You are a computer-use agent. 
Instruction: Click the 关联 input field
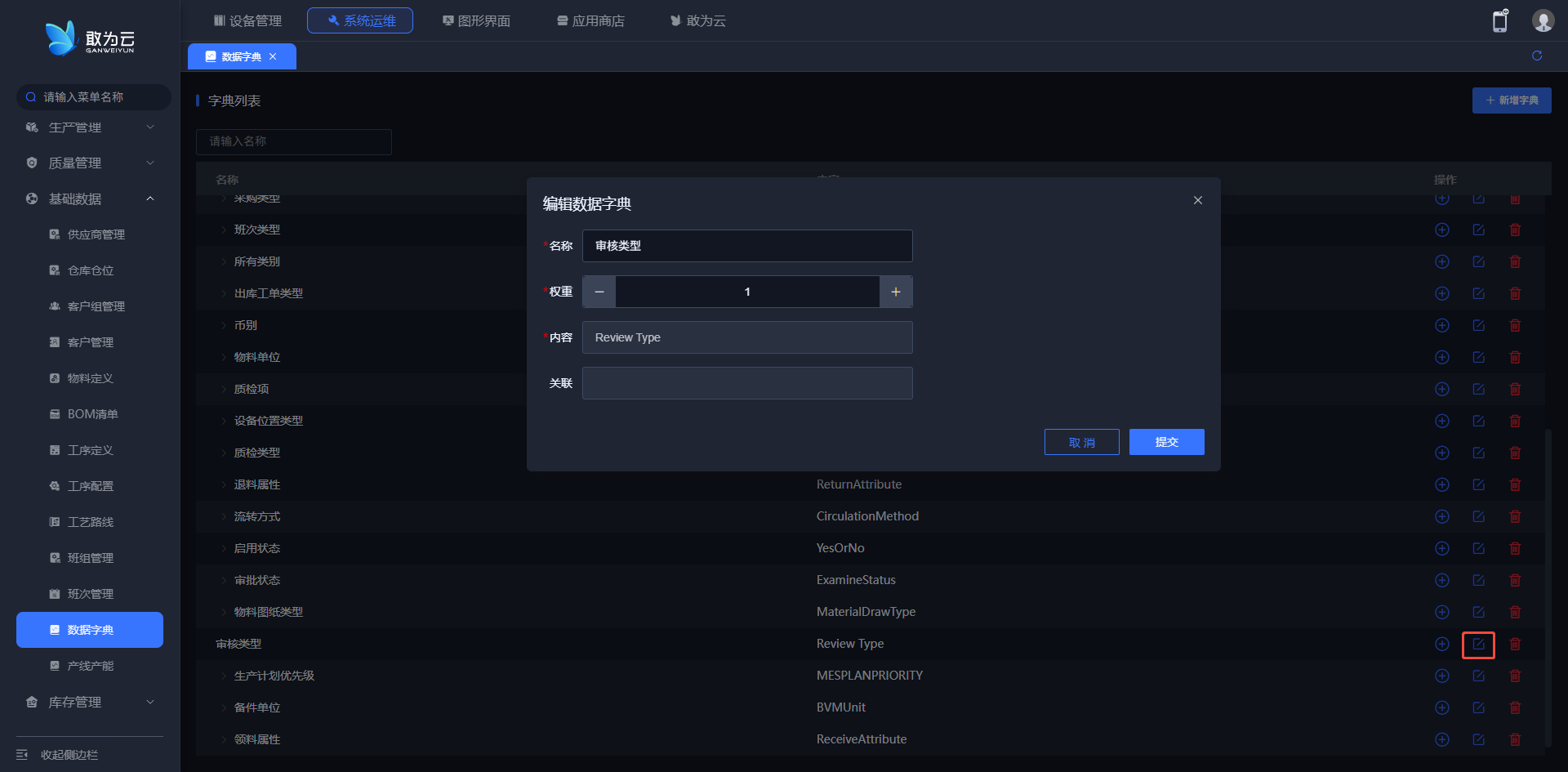click(x=746, y=383)
